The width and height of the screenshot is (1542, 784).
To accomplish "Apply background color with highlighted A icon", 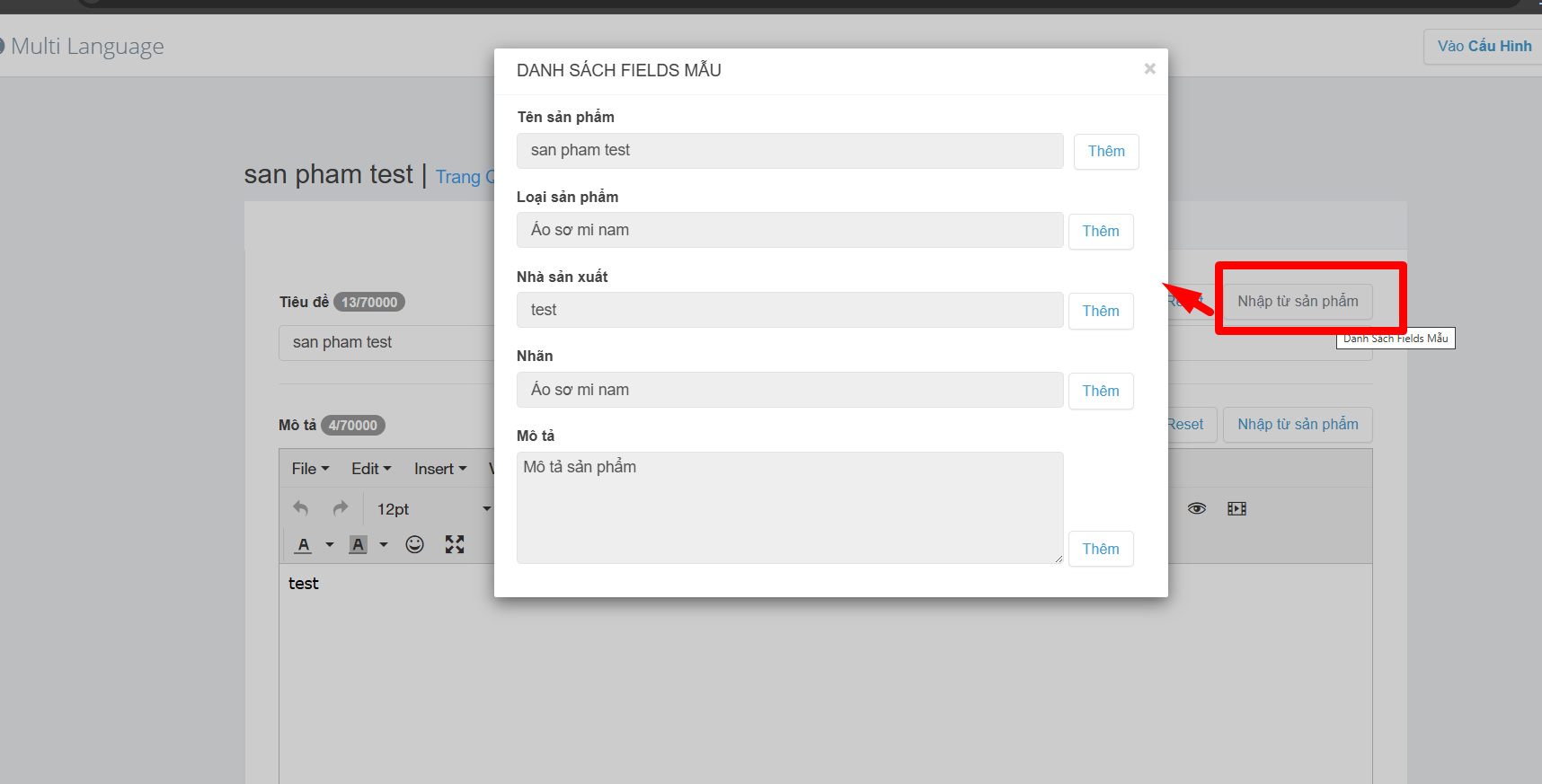I will pos(358,544).
